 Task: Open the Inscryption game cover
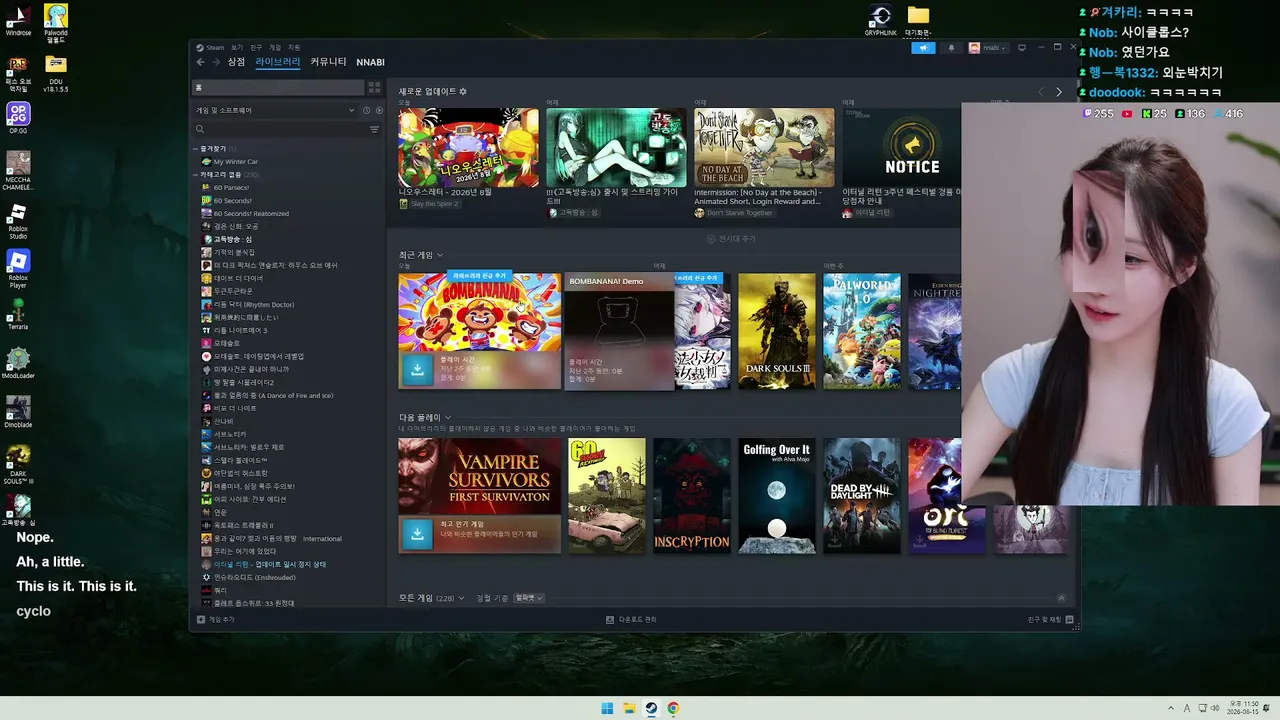pos(692,496)
